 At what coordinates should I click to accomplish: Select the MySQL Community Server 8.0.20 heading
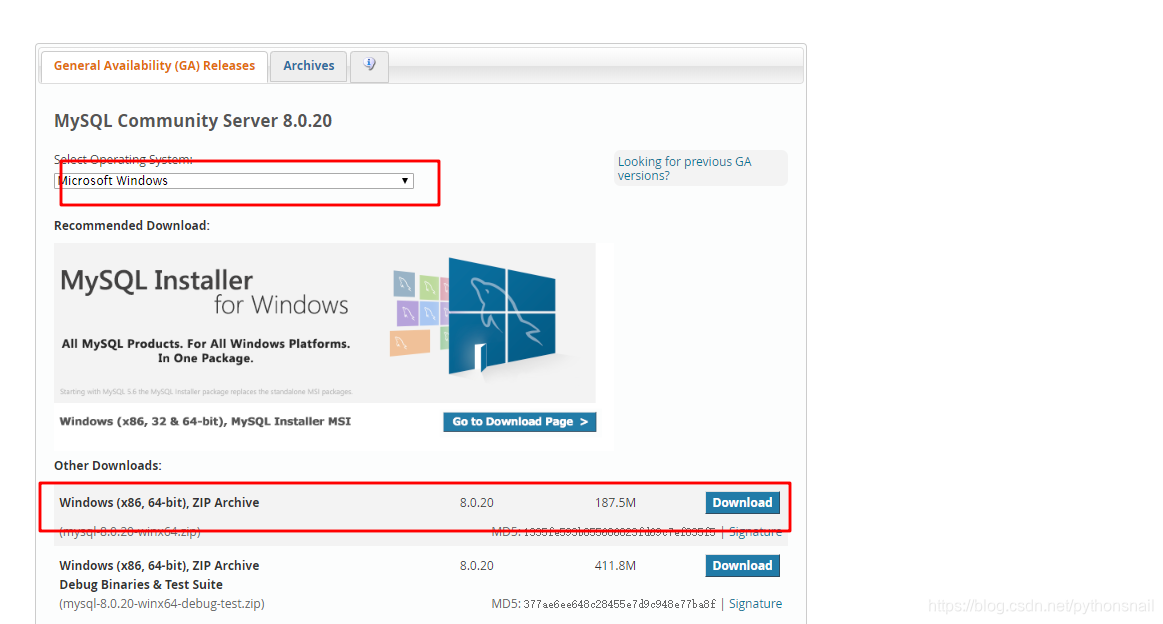click(x=193, y=121)
